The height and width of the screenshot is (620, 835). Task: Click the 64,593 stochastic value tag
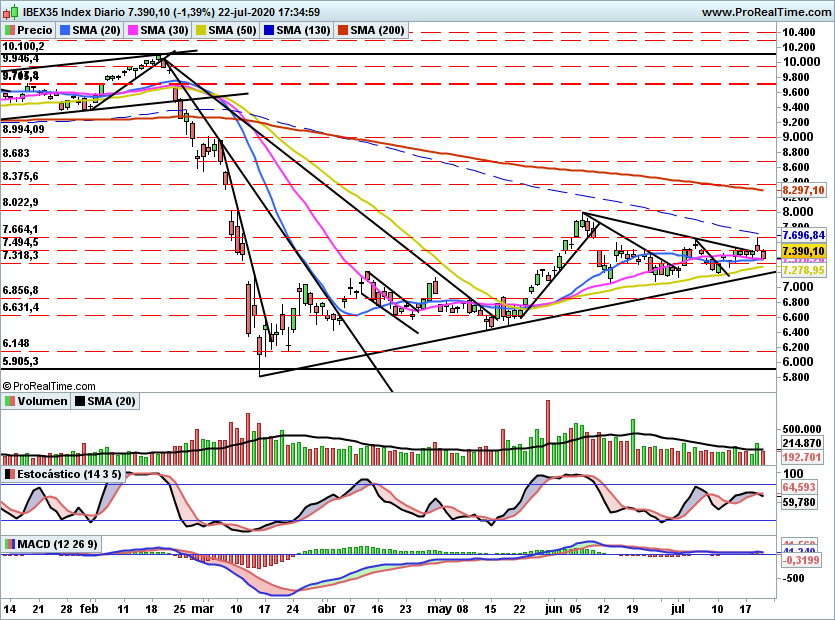point(799,487)
